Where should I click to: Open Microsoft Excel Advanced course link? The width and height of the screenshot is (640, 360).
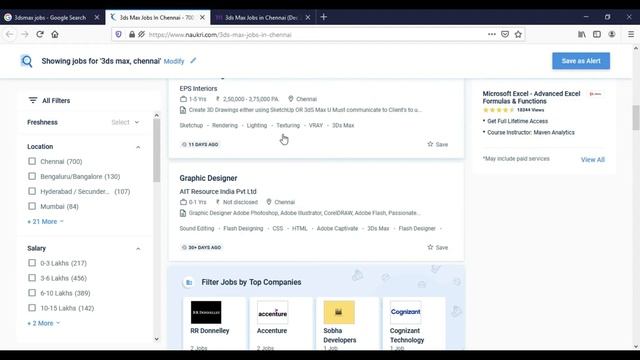(531, 97)
